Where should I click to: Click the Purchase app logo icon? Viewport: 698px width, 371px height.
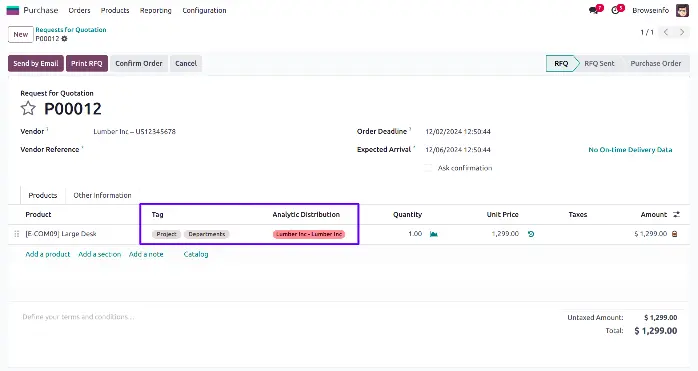coord(12,10)
